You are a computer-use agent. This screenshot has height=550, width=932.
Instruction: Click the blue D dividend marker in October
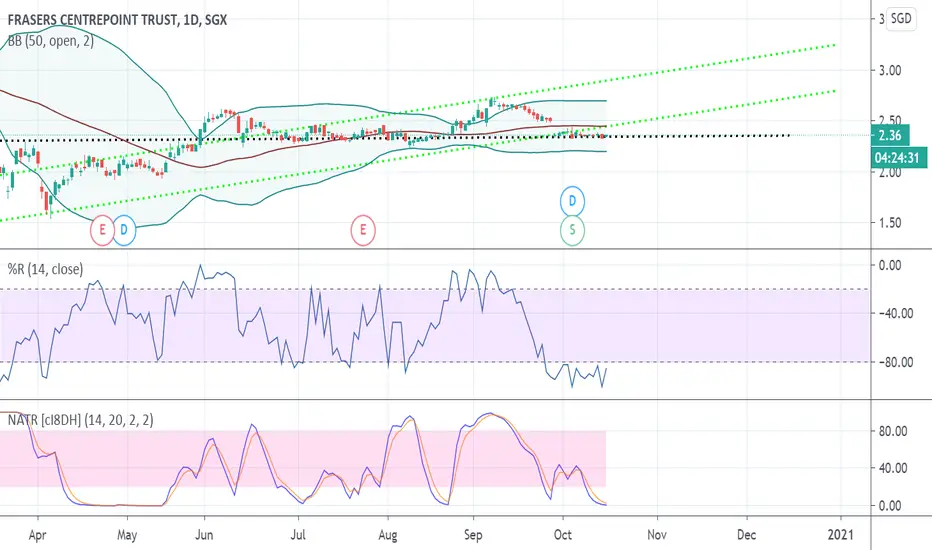point(572,201)
